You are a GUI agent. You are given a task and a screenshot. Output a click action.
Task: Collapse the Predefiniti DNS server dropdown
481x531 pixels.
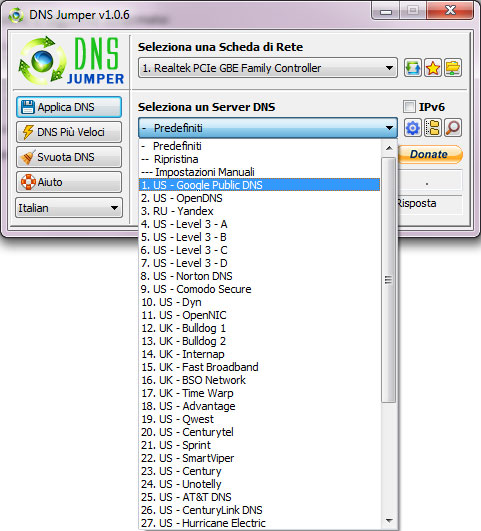coord(268,128)
